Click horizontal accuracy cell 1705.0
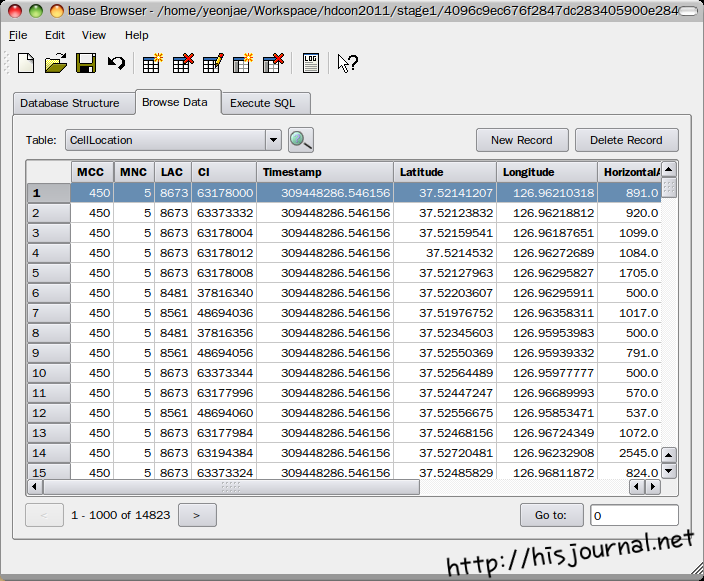The image size is (704, 581). [x=629, y=273]
